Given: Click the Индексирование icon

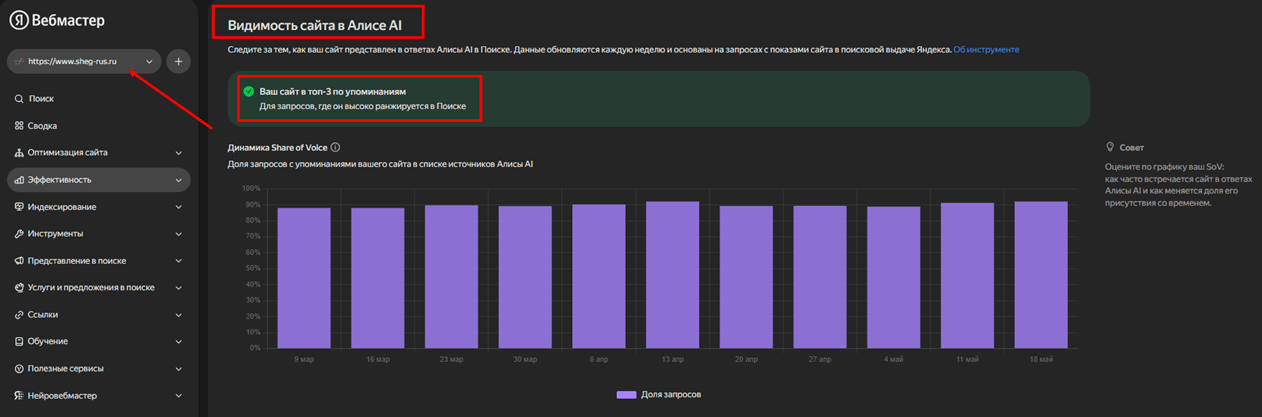Looking at the screenshot, I should [x=19, y=207].
